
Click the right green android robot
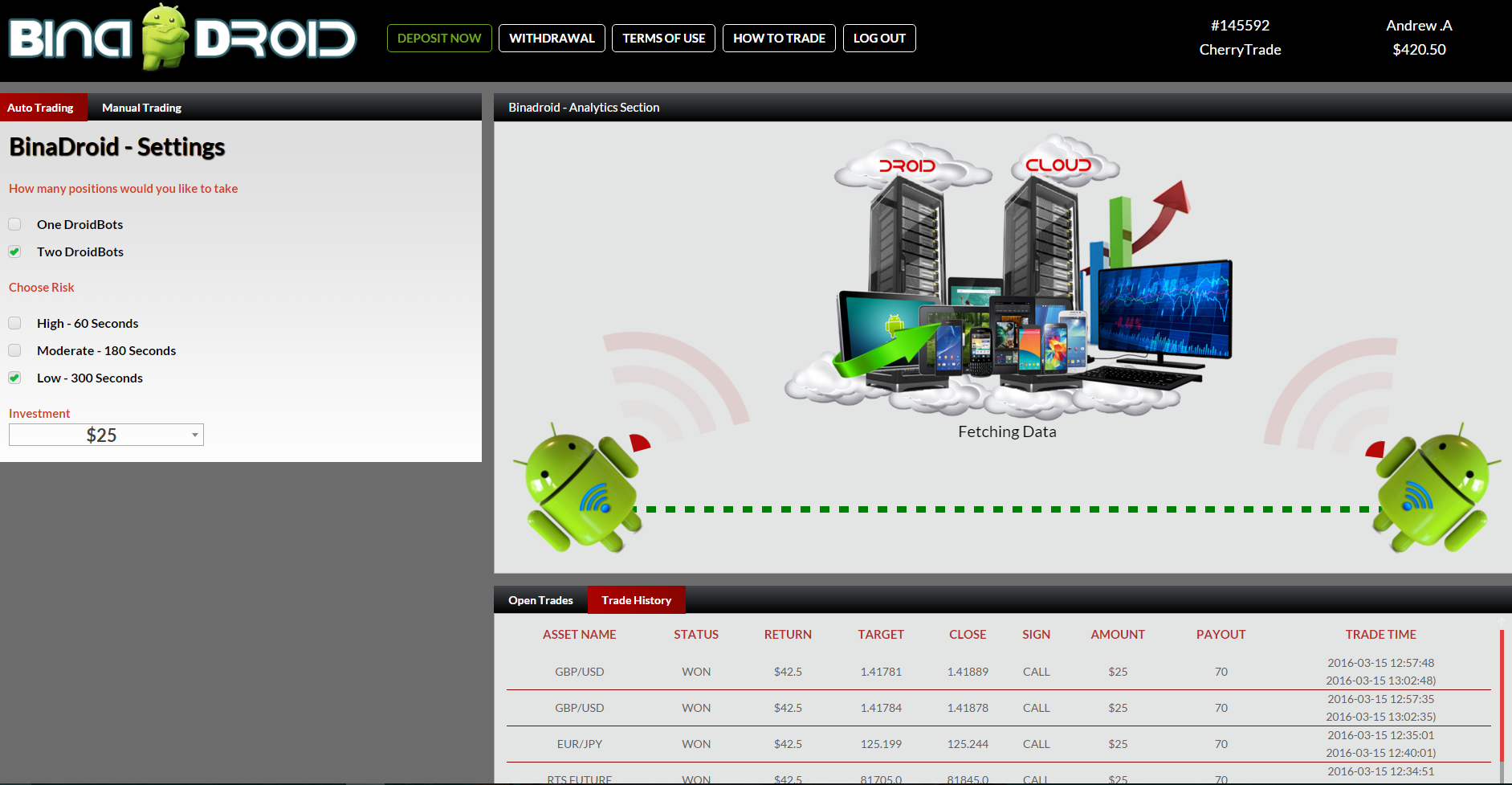(x=1432, y=492)
